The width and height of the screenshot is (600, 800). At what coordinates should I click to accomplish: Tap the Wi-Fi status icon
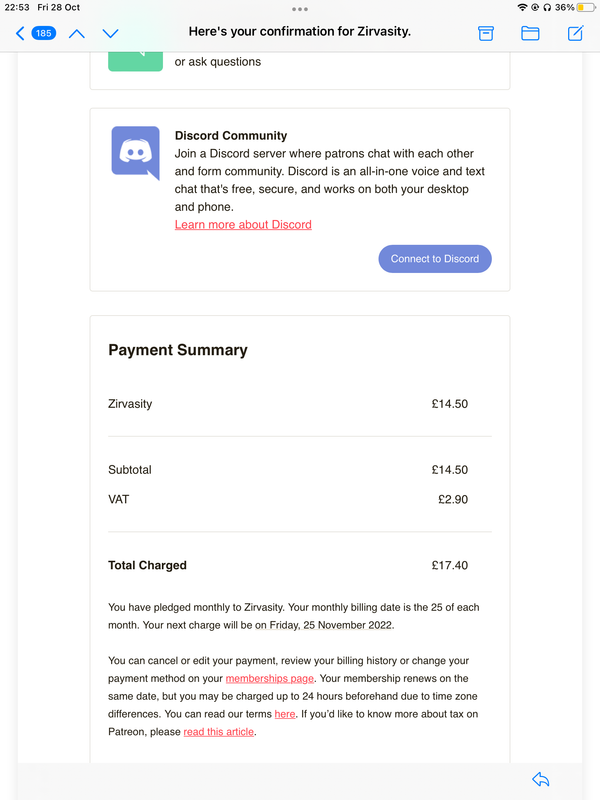(522, 8)
